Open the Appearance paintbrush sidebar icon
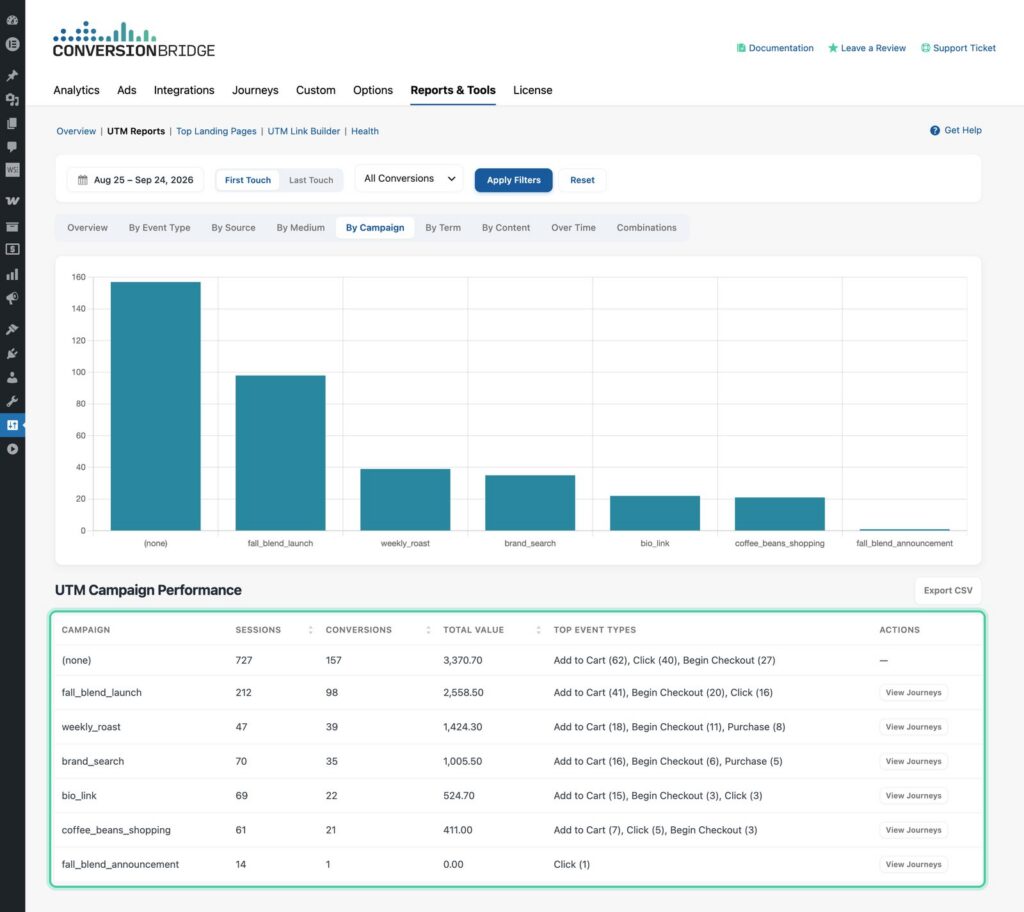This screenshot has width=1024, height=912. (x=12, y=329)
